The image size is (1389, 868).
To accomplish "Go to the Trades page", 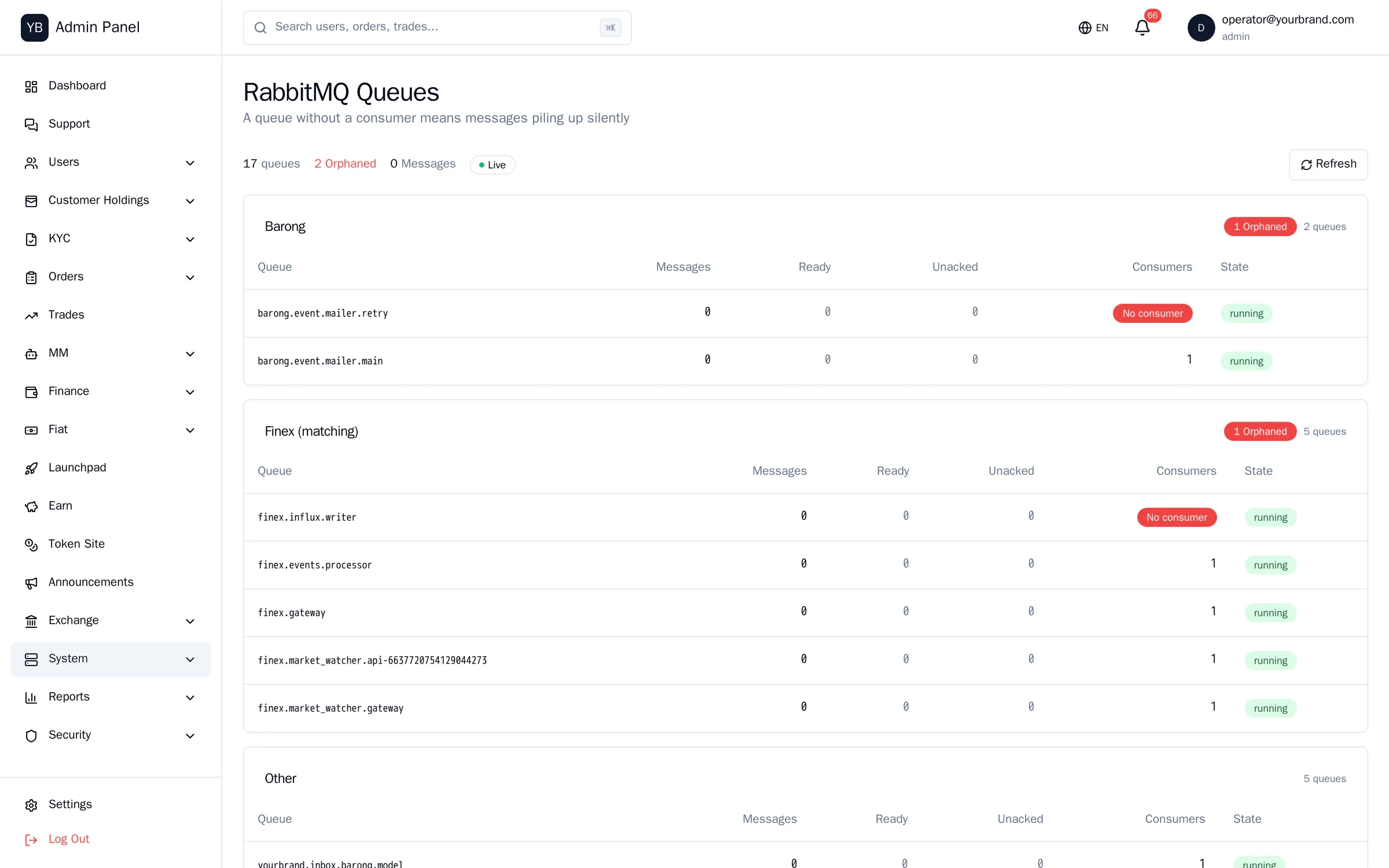I will (111, 315).
